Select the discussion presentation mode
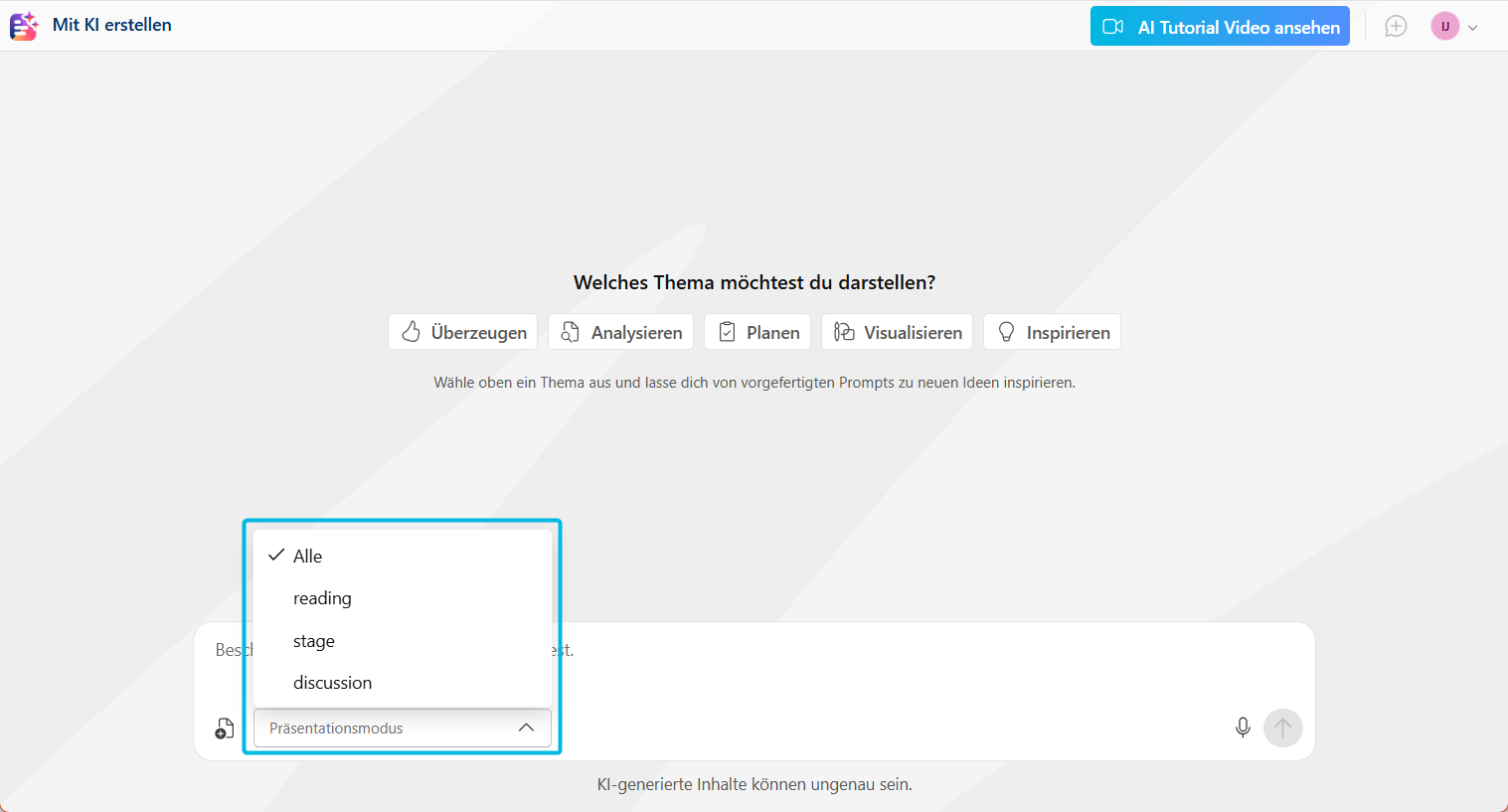The width and height of the screenshot is (1508, 812). click(403, 683)
